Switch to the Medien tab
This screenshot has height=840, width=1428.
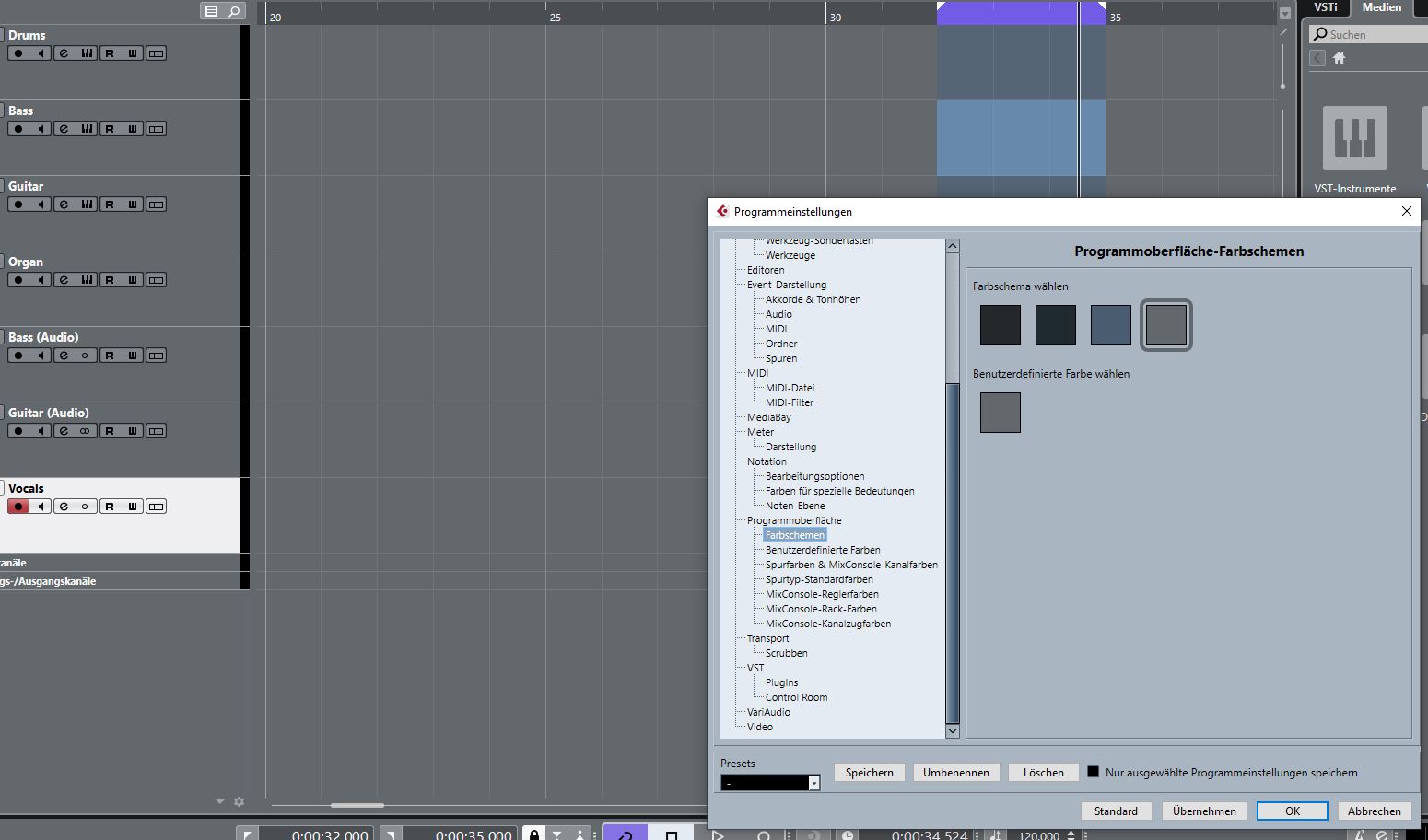pyautogui.click(x=1382, y=7)
